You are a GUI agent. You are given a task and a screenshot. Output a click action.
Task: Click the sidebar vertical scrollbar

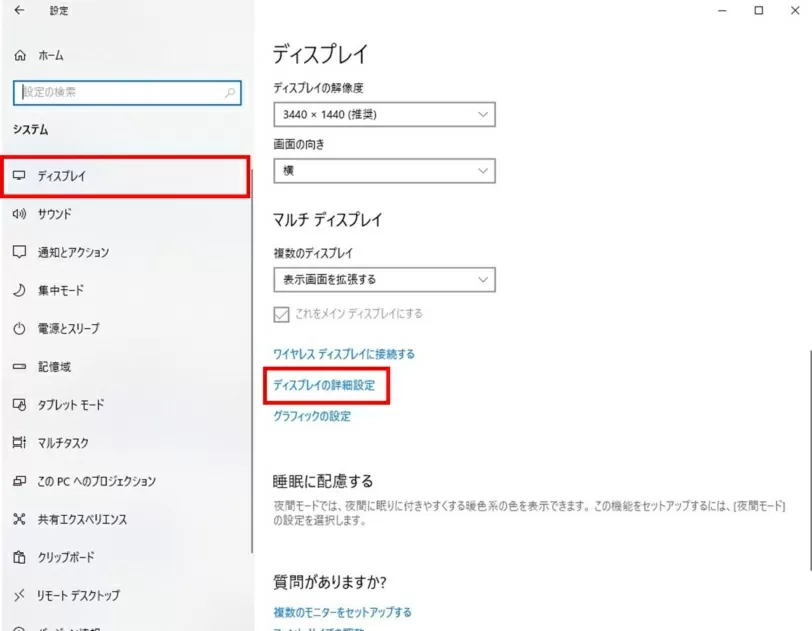pyautogui.click(x=252, y=362)
